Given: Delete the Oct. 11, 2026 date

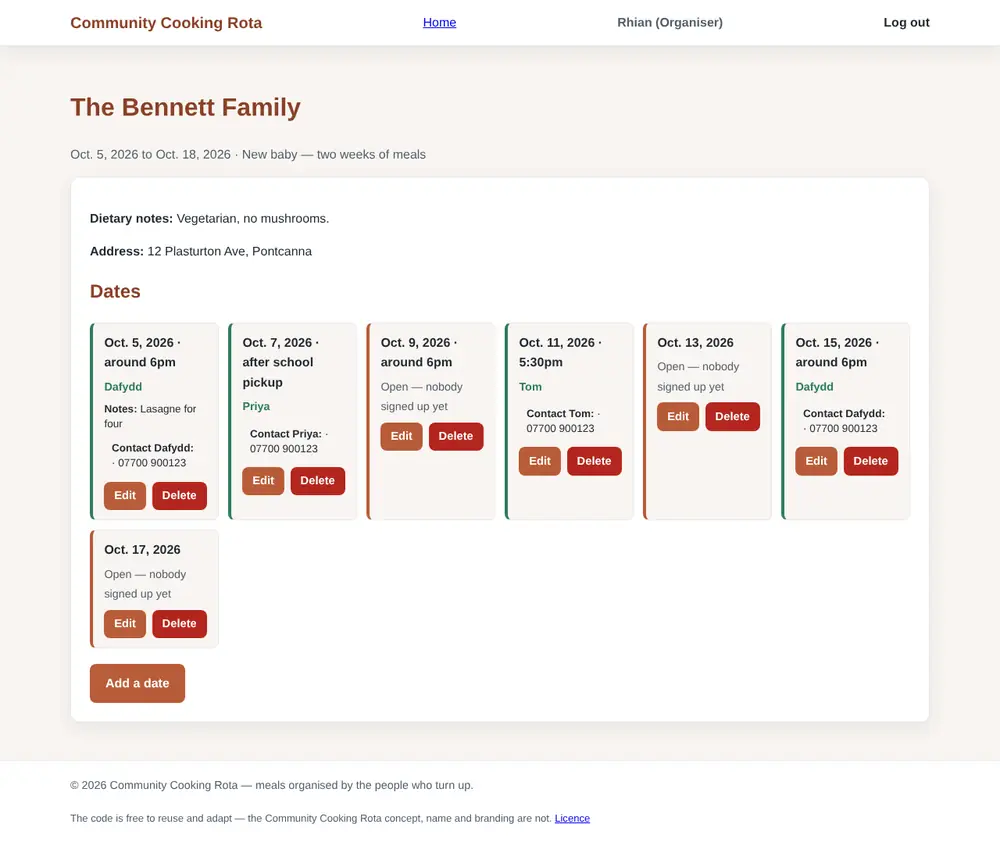Looking at the screenshot, I should pos(594,461).
